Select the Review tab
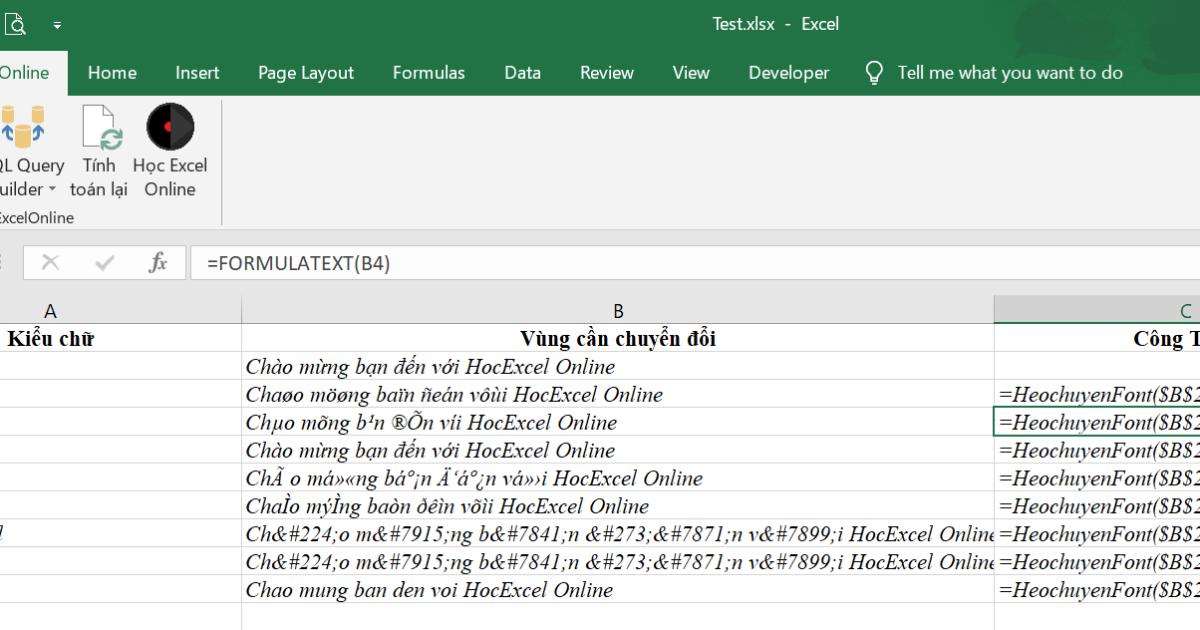Viewport: 1200px width, 630px height. click(x=604, y=72)
